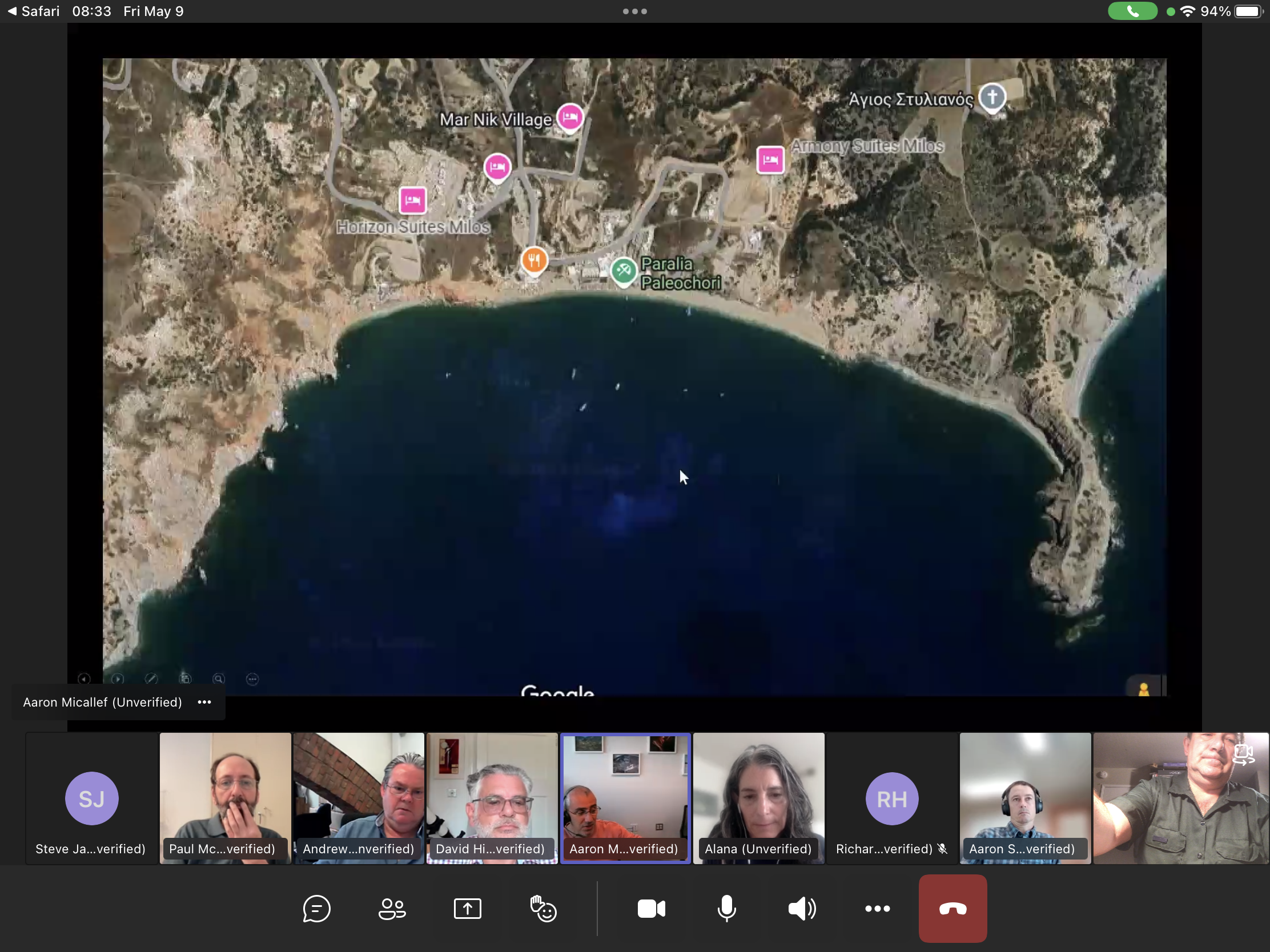
Task: Open reactions and raise hand
Action: tap(543, 909)
